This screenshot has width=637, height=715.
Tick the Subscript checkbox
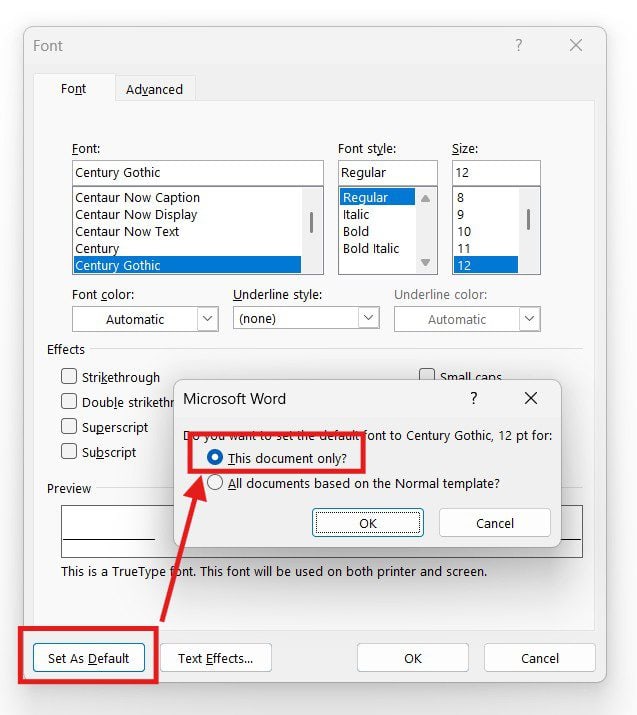click(69, 451)
